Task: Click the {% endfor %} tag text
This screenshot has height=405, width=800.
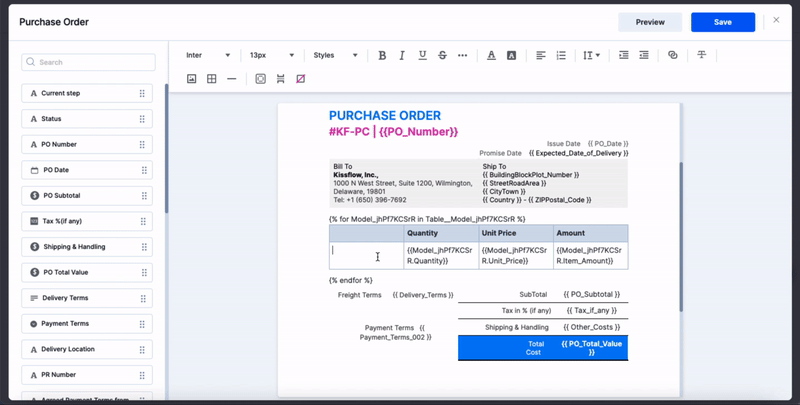Action: (x=351, y=281)
